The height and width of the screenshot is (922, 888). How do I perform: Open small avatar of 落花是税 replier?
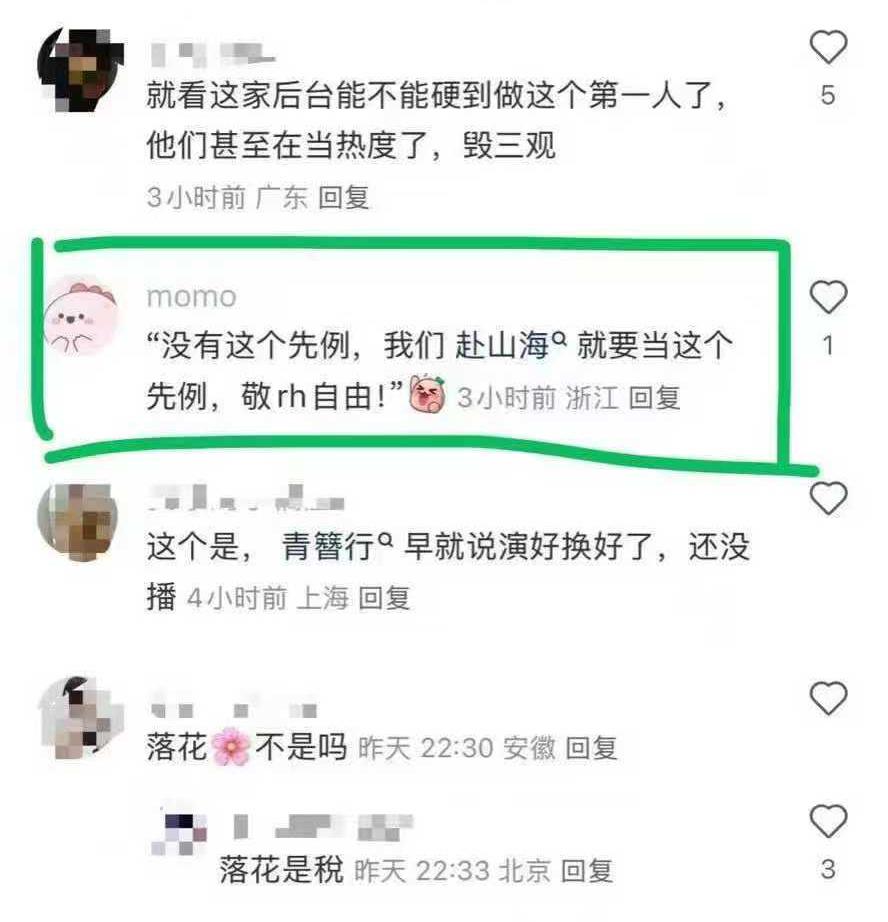pyautogui.click(x=180, y=832)
